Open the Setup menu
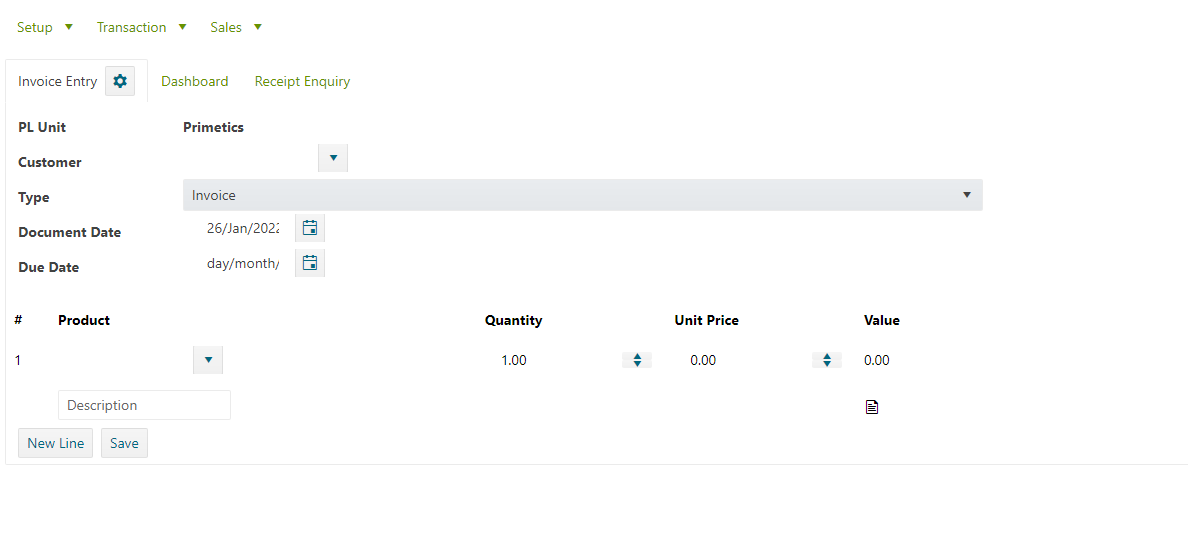 pyautogui.click(x=45, y=27)
